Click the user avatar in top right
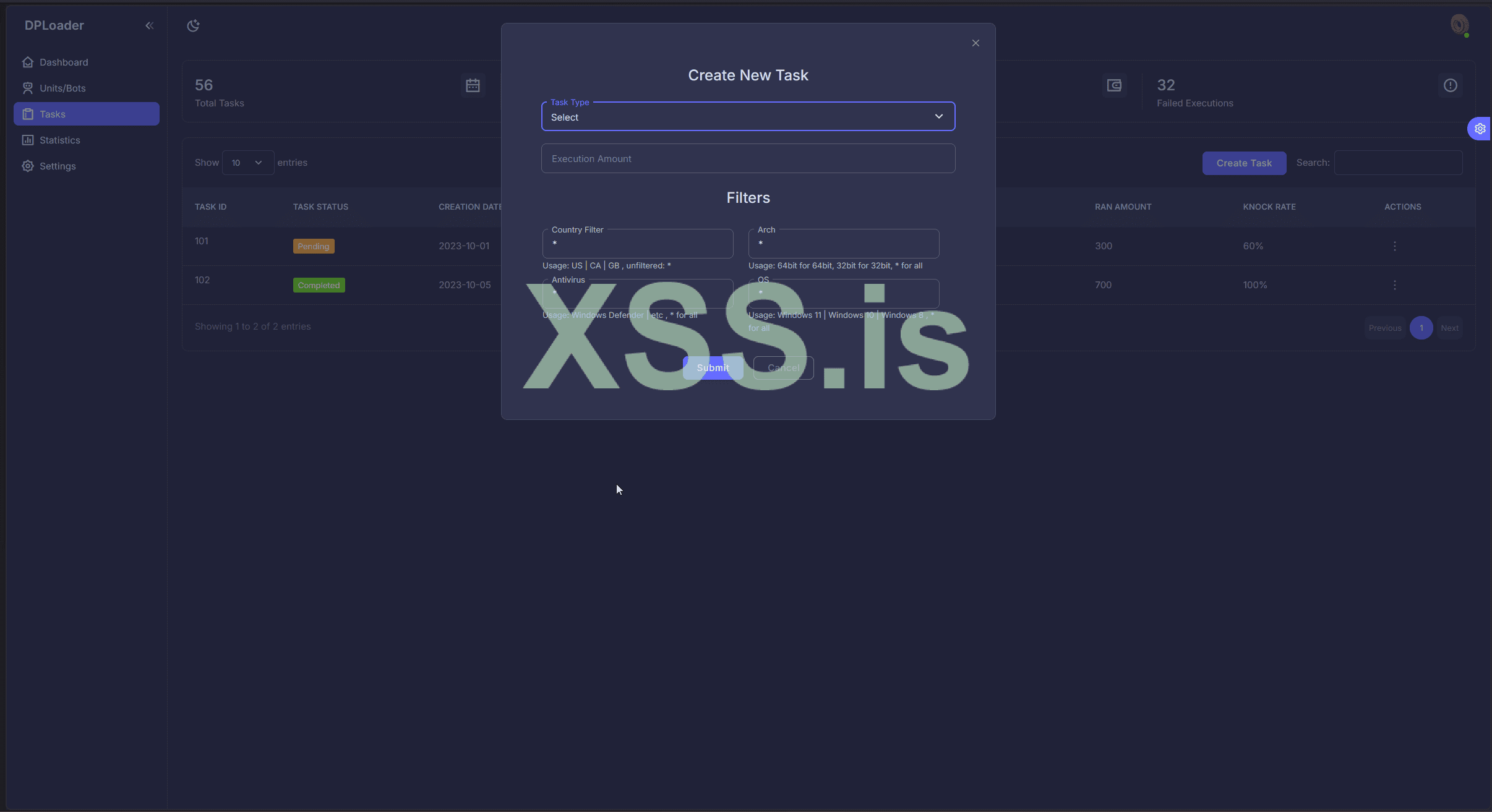 [x=1459, y=25]
